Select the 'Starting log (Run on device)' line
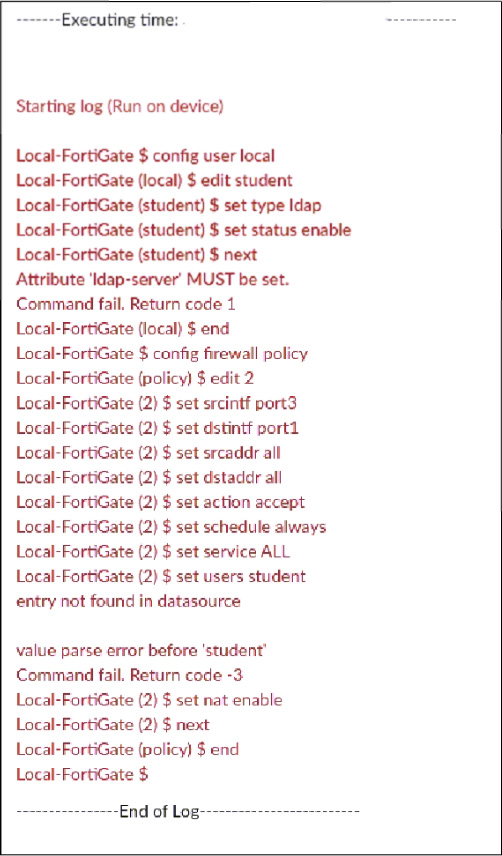Image resolution: width=502 pixels, height=856 pixels. [x=119, y=106]
